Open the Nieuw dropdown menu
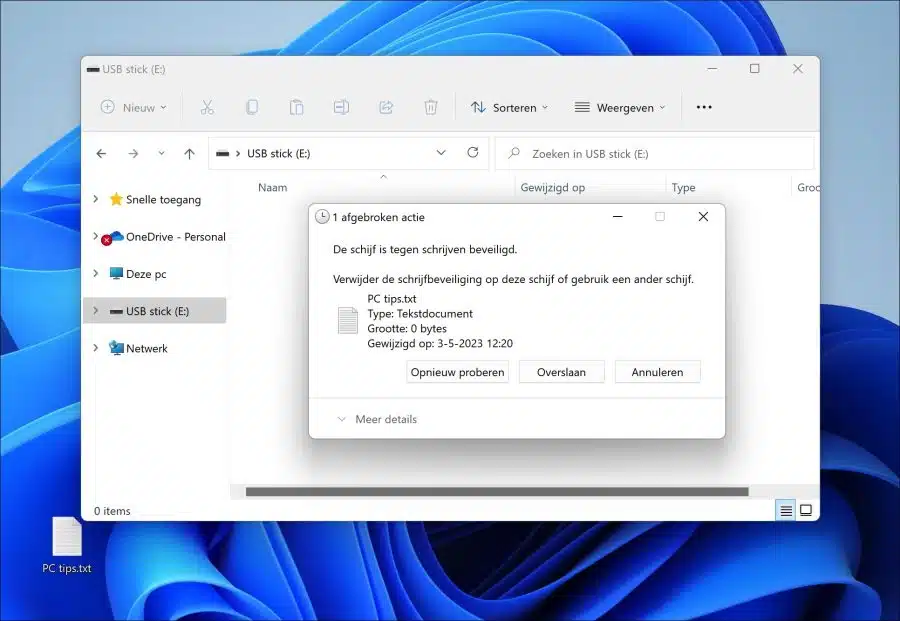 click(x=134, y=107)
